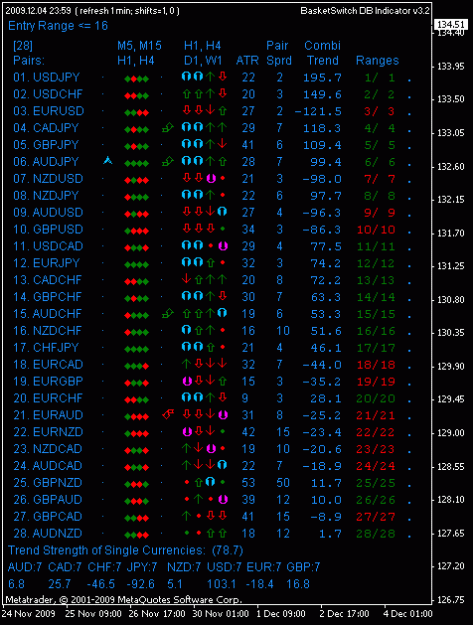Click the blue marker icon right of AUDJPY

pyautogui.click(x=108, y=160)
